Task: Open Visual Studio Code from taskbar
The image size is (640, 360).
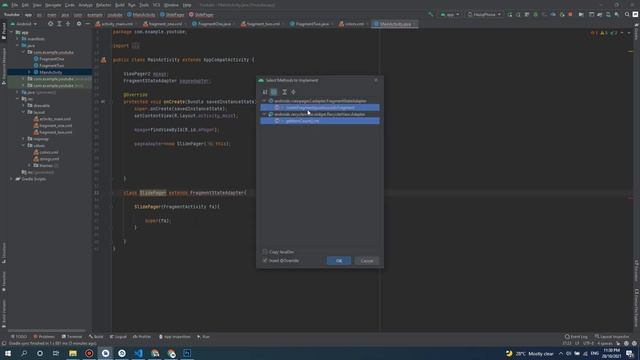Action: 138,353
